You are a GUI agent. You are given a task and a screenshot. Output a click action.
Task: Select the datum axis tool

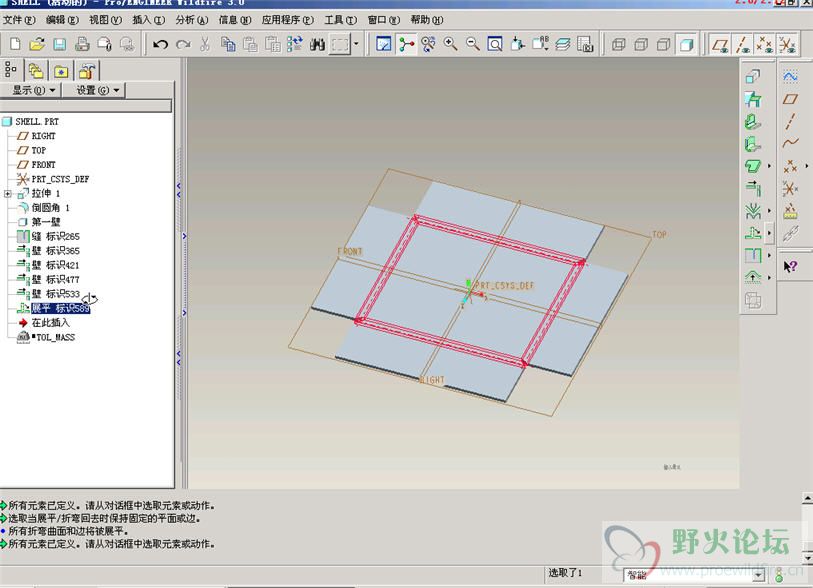click(790, 122)
